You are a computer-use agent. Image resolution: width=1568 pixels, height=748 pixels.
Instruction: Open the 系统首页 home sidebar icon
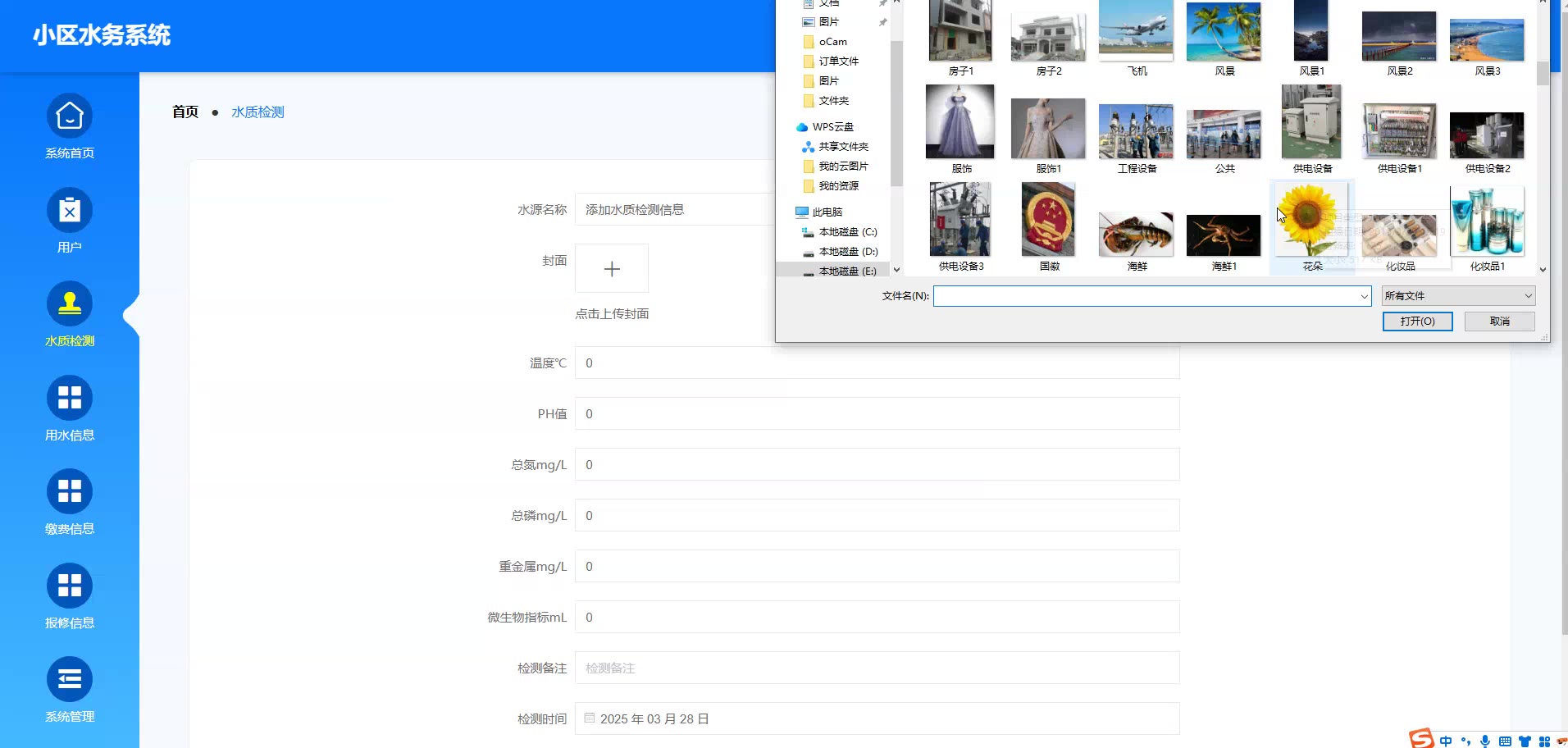[70, 117]
